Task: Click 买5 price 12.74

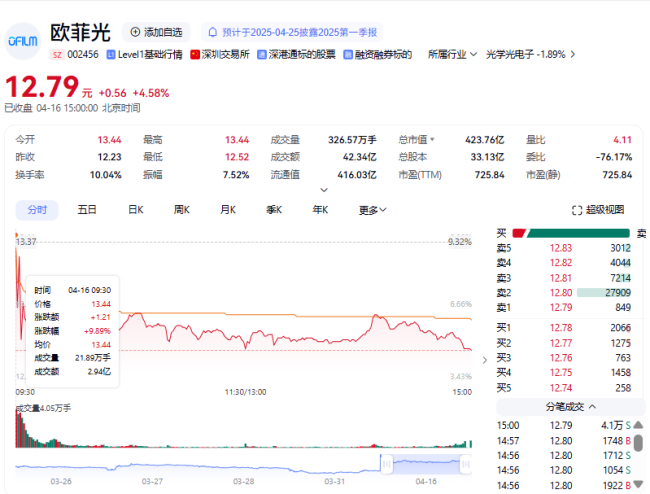Action: [x=560, y=388]
